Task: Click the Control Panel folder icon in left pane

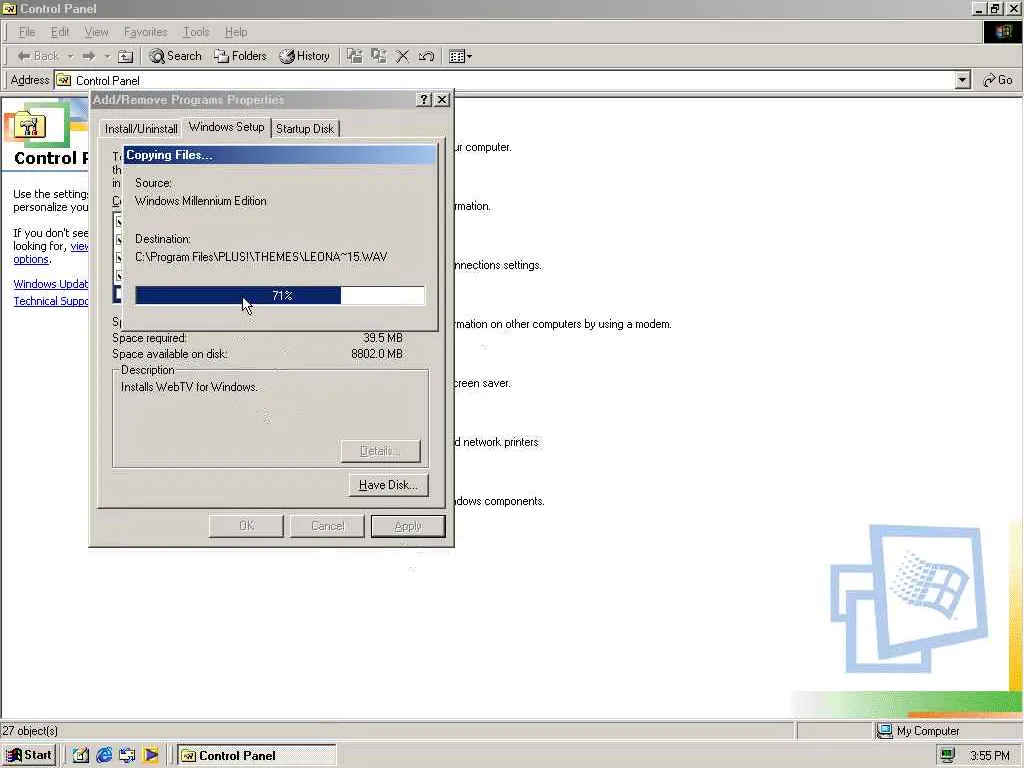Action: (29, 124)
